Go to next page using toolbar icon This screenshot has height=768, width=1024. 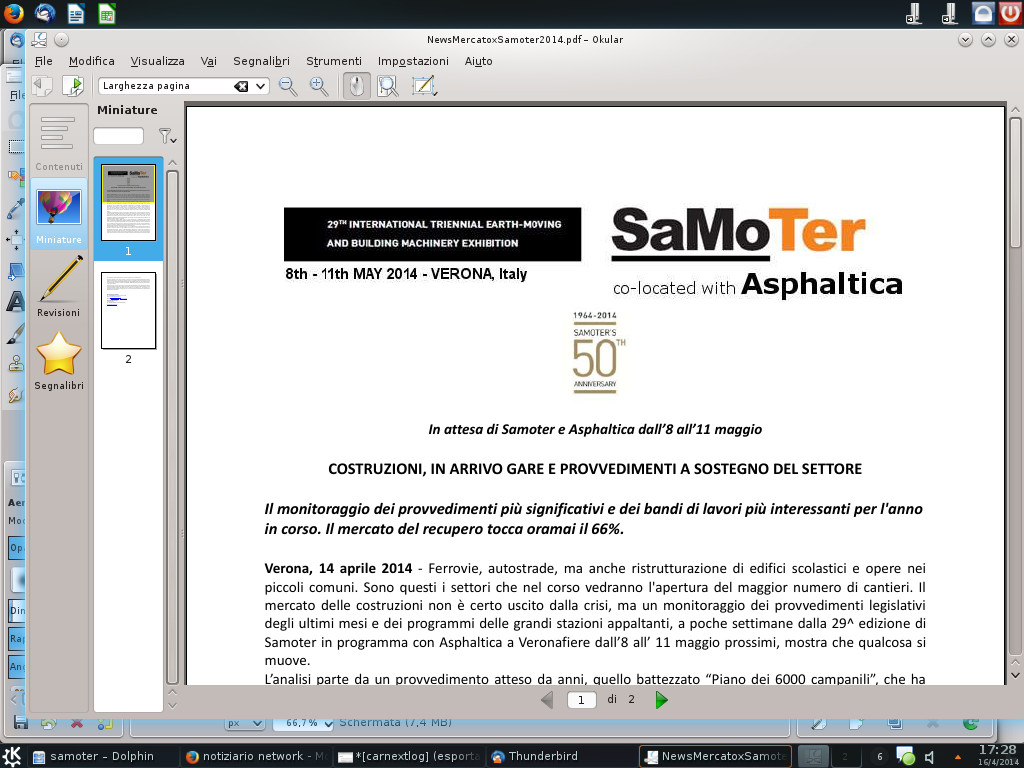[x=73, y=86]
